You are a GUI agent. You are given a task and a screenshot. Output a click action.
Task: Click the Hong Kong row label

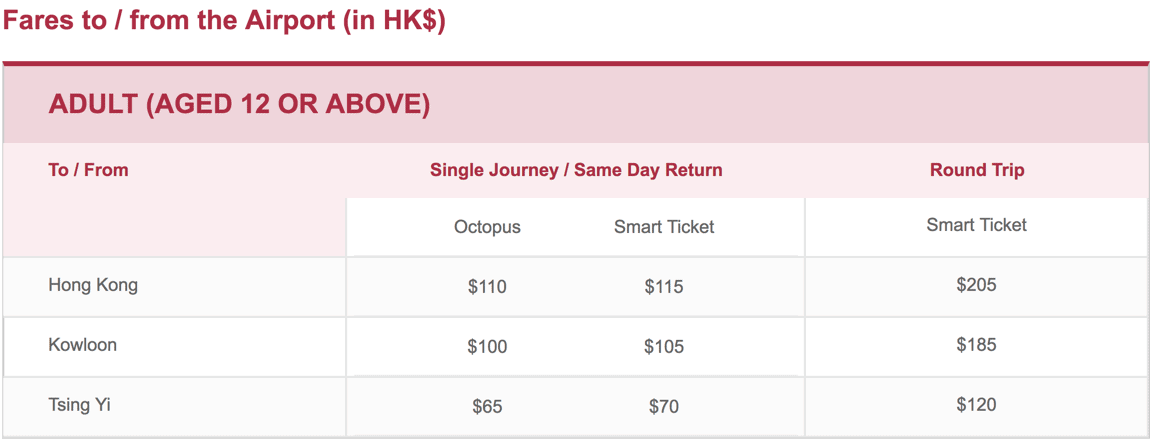coord(93,285)
